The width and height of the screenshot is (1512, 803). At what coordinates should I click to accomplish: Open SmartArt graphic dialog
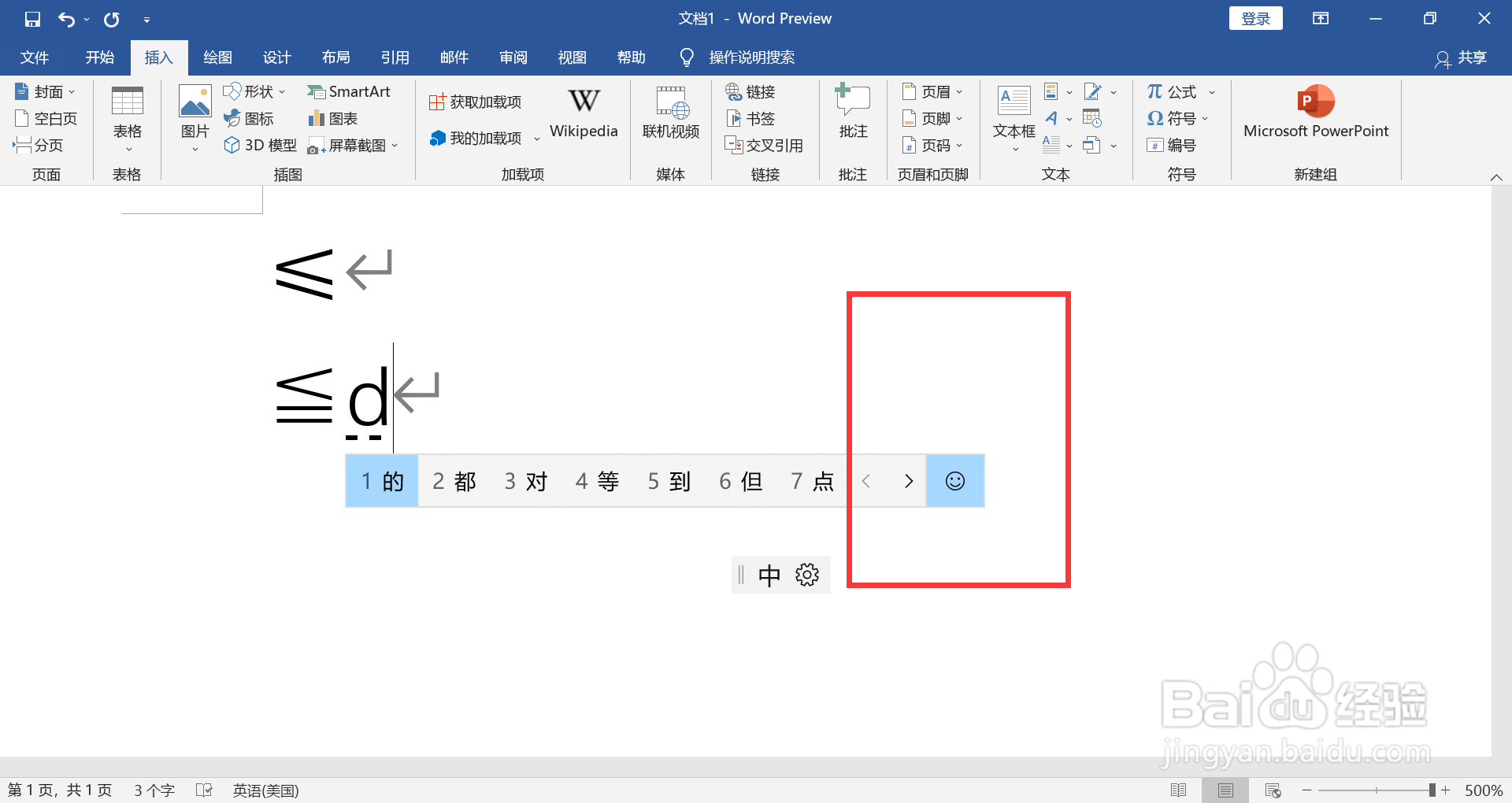click(349, 92)
